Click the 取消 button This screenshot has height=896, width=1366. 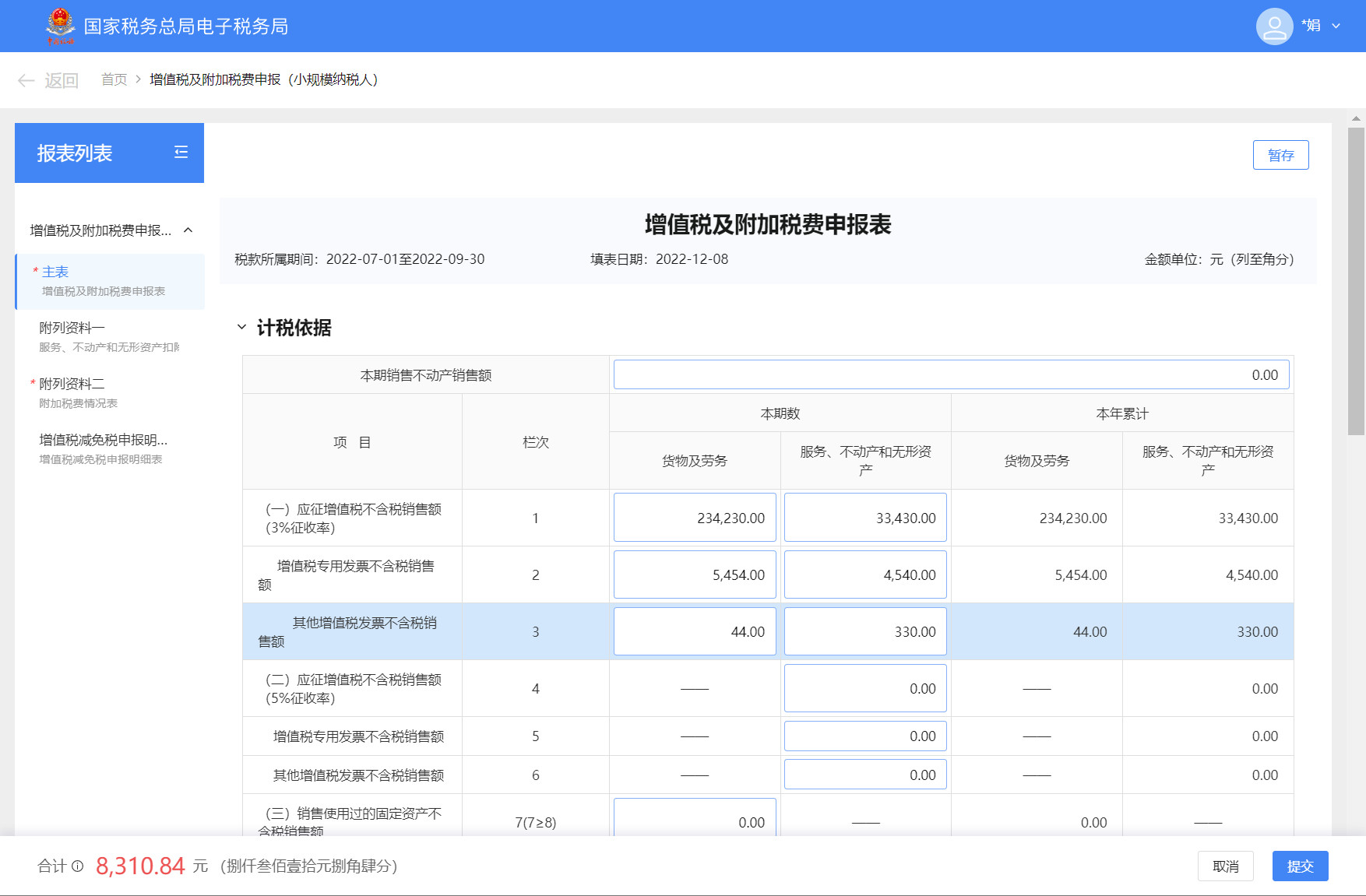click(1225, 866)
